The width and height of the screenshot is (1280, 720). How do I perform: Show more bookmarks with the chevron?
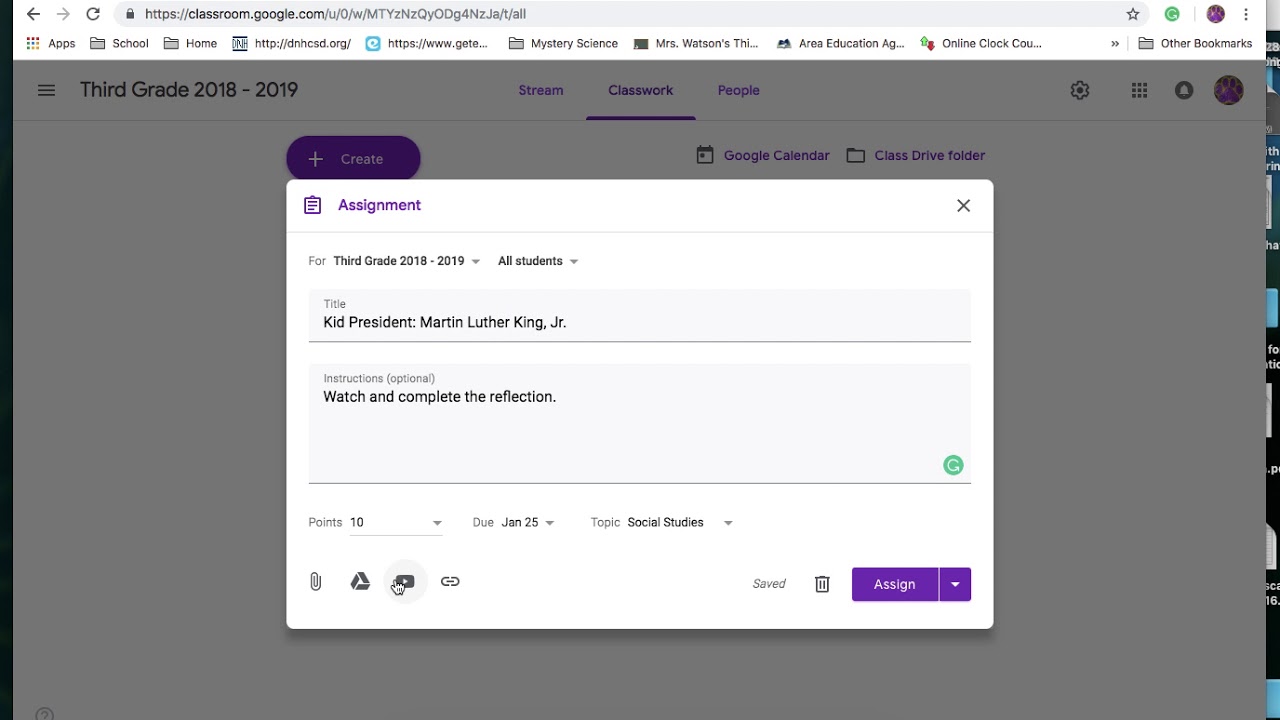pyautogui.click(x=1115, y=43)
